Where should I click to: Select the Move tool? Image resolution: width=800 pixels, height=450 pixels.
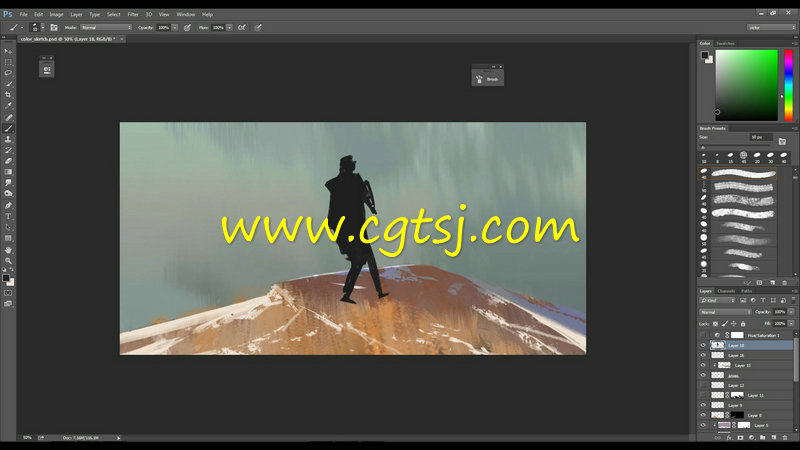(8, 51)
